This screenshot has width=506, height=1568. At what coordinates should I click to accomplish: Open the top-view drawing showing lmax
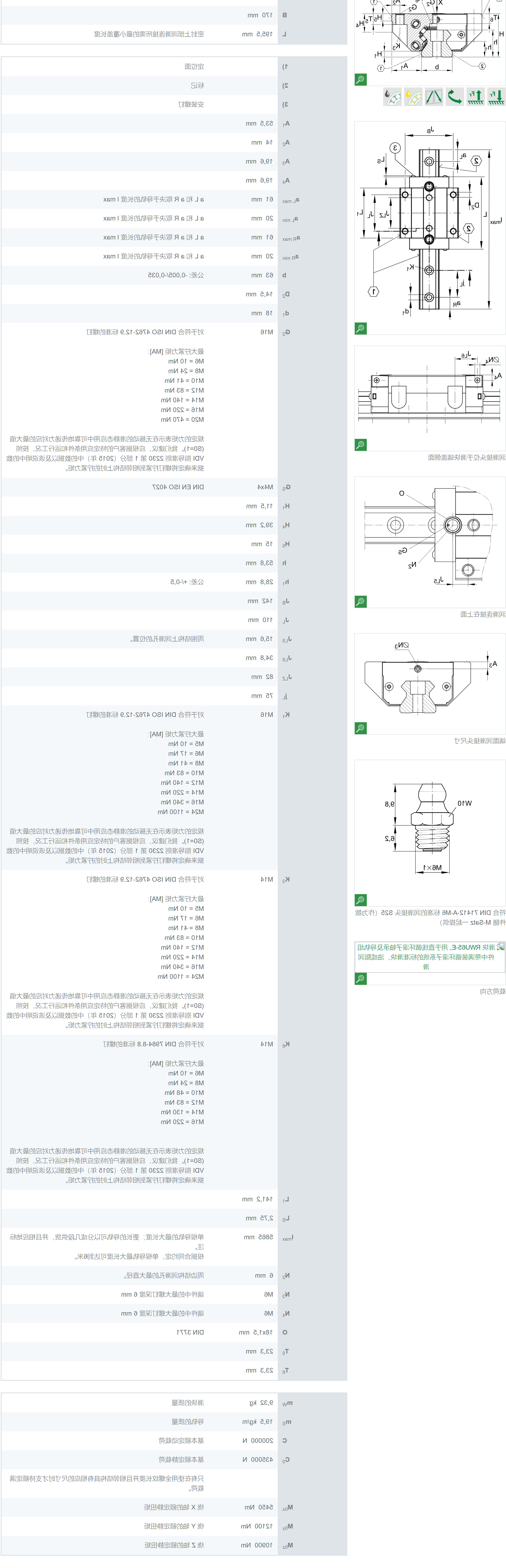(430, 228)
